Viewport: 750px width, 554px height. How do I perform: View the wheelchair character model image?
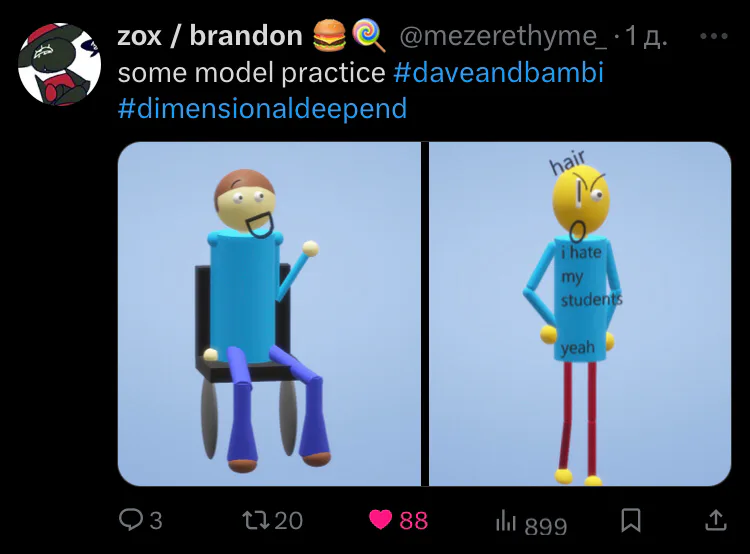click(x=269, y=314)
